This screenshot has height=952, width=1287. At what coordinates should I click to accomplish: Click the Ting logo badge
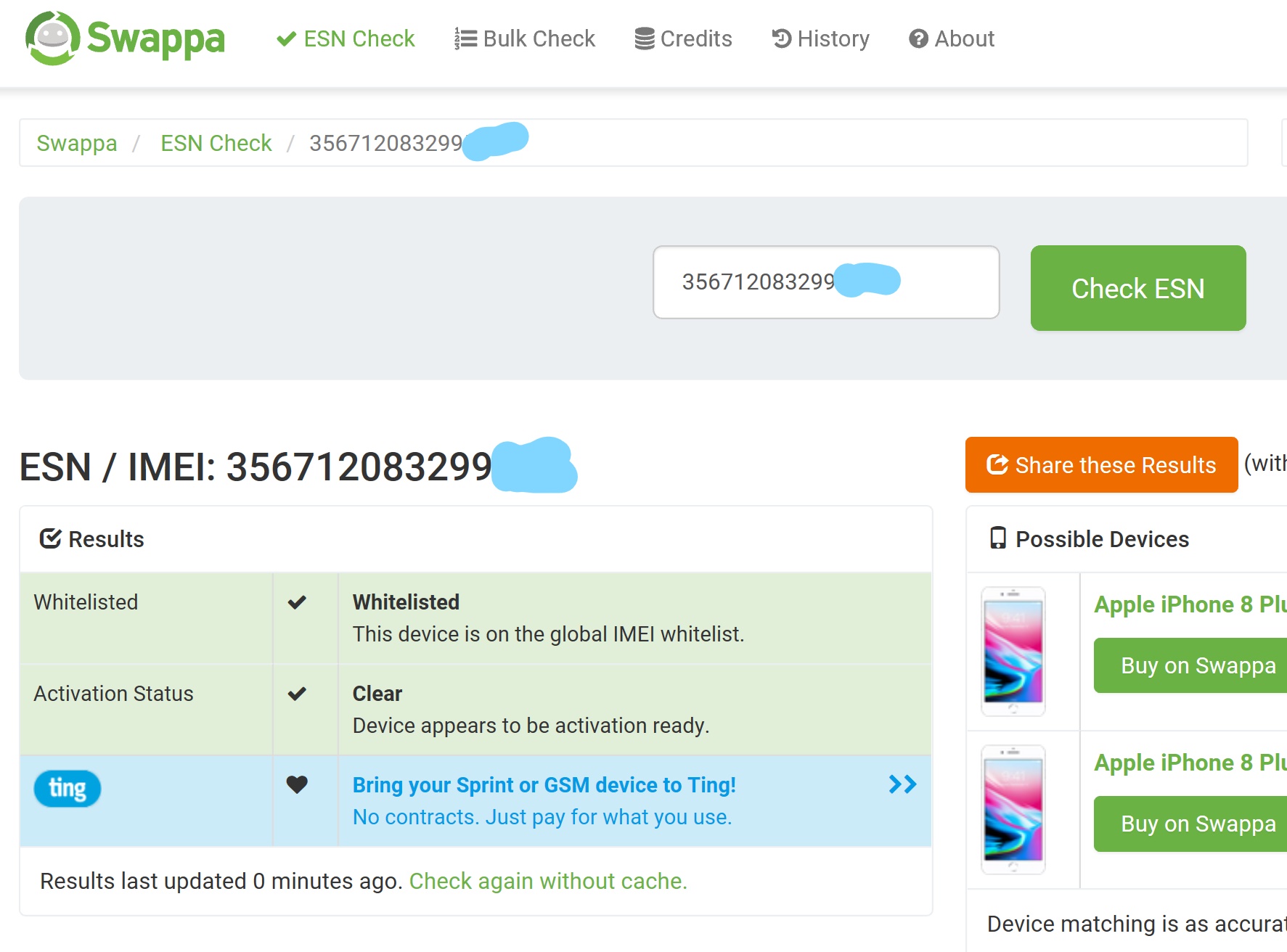[68, 789]
